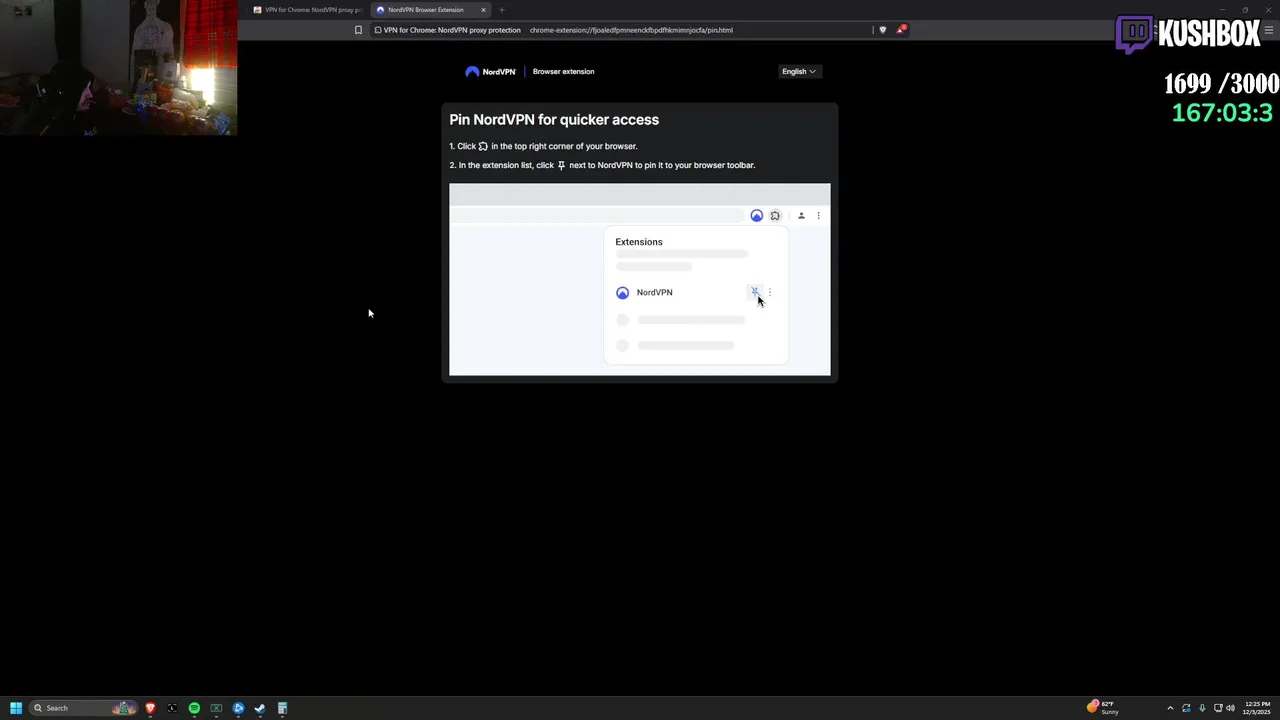This screenshot has height=720, width=1280.
Task: Click the taskbar Search box
Action: click(x=83, y=708)
